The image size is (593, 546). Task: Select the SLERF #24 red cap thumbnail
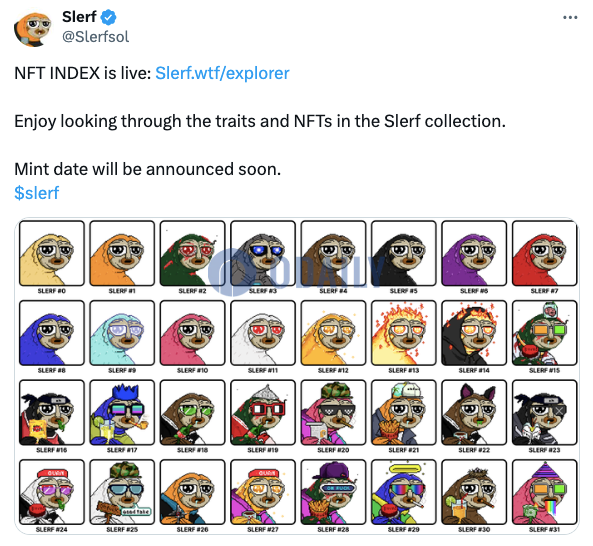[x=52, y=492]
